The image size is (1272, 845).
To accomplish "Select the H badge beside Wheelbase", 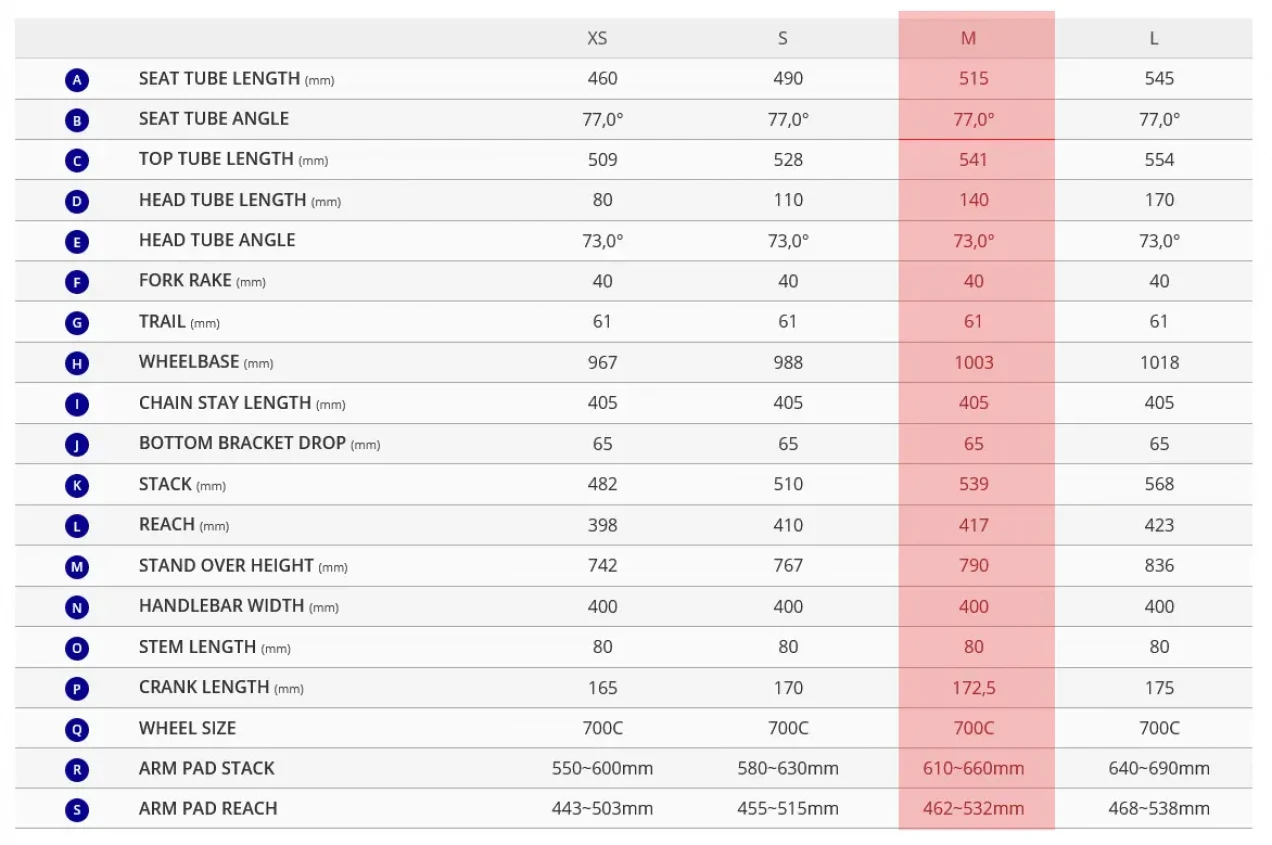I will coord(77,363).
